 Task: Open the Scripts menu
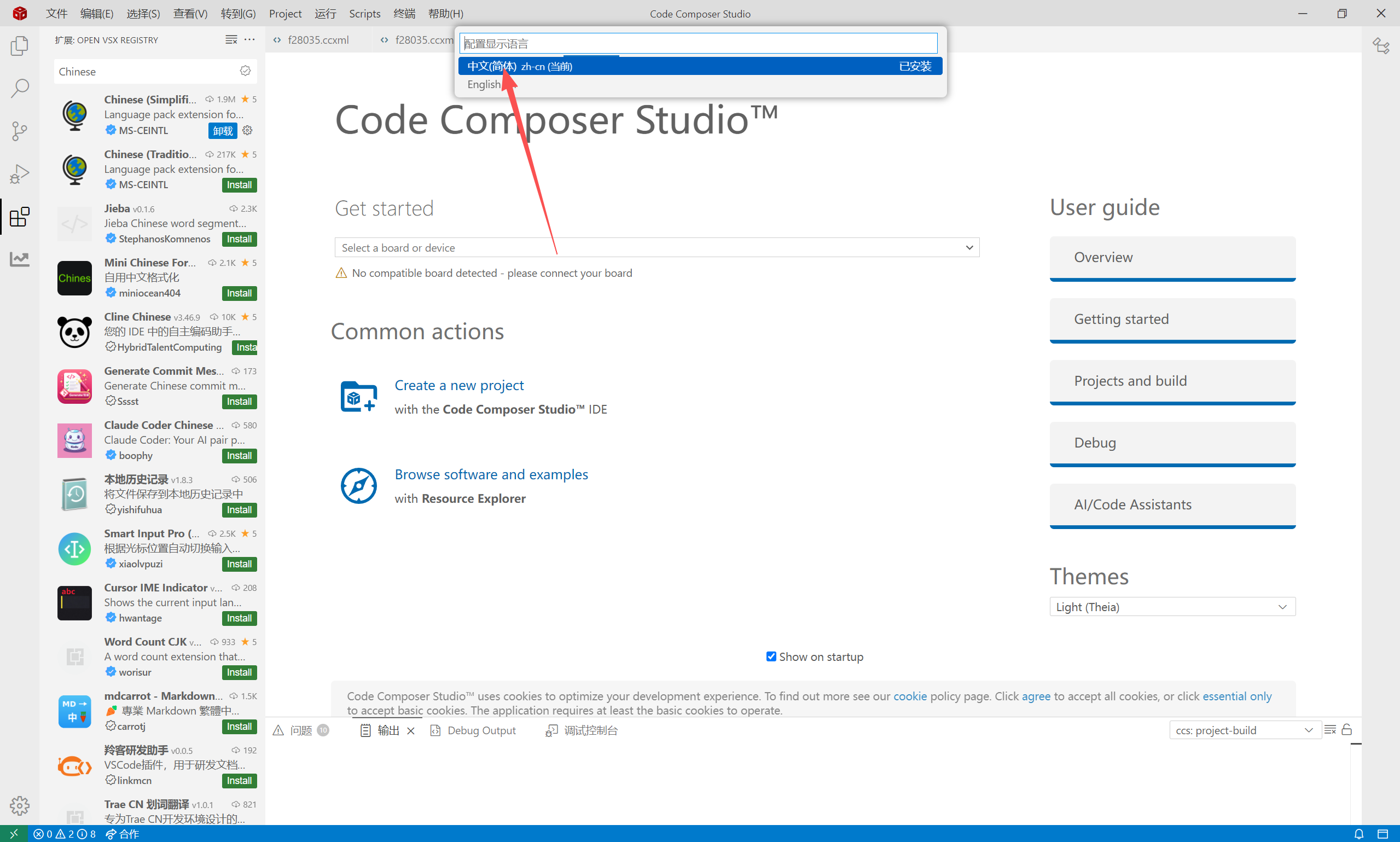click(x=364, y=13)
